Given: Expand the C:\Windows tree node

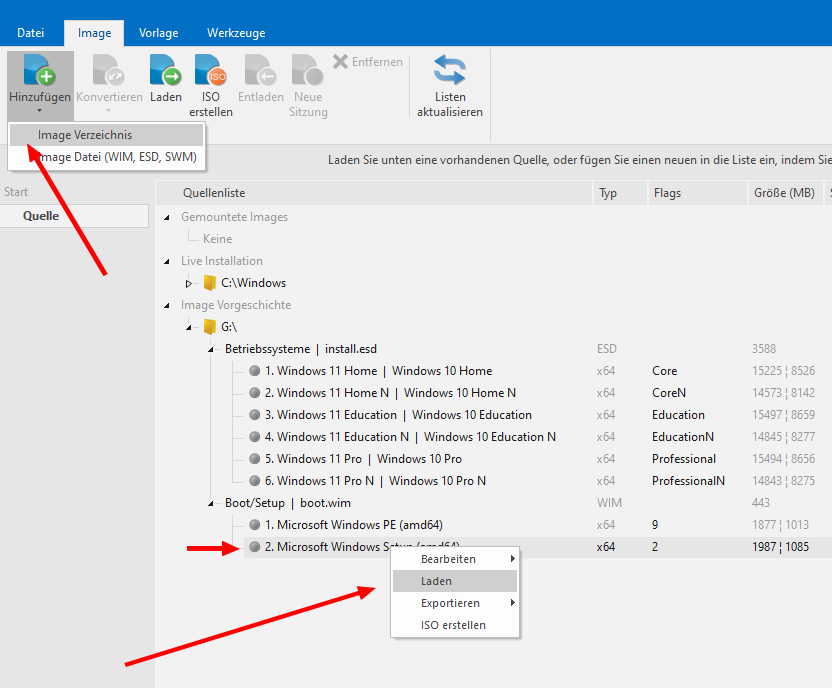Looking at the screenshot, I should (x=188, y=283).
